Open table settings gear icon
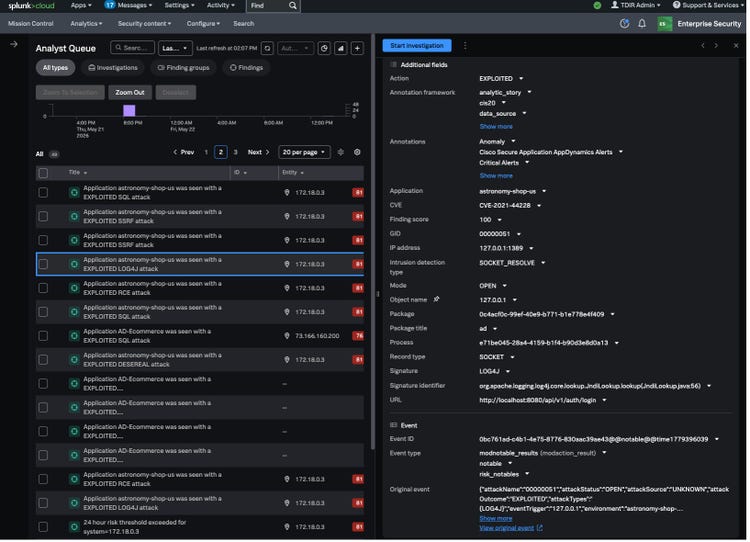Screen dimensions: 750x542 358,152
